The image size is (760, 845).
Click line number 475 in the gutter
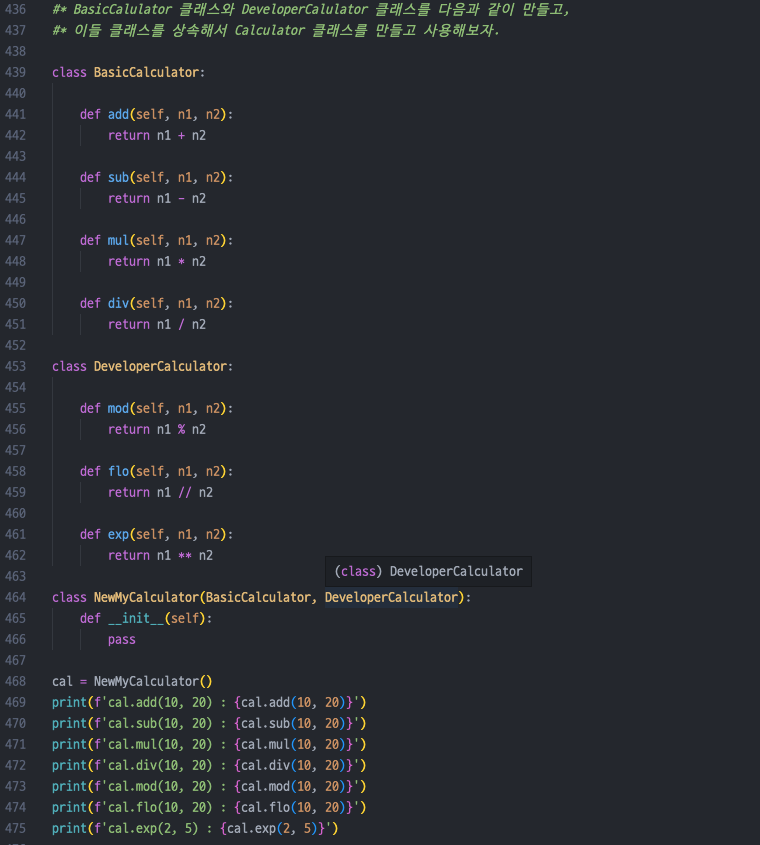point(15,828)
